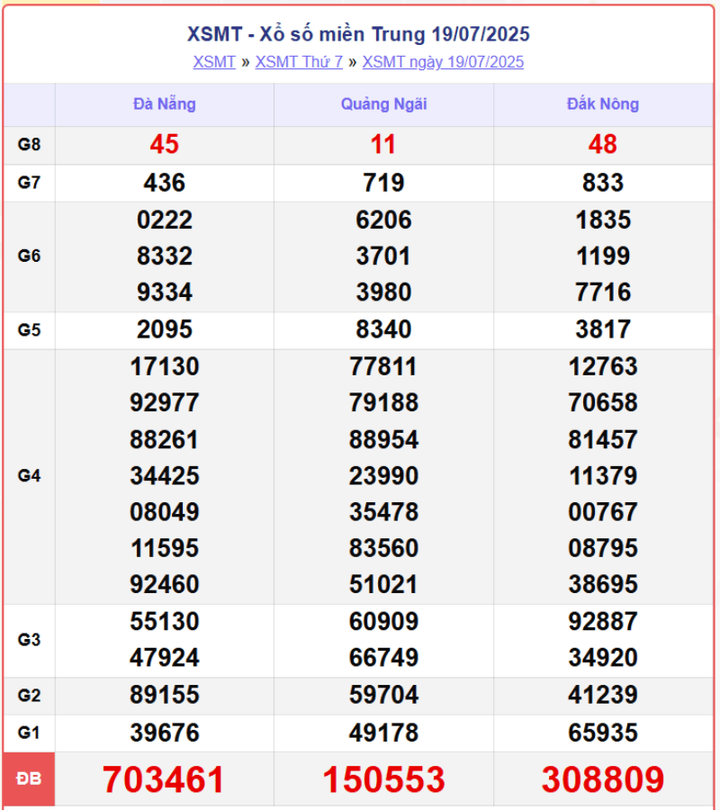This screenshot has height=810, width=720.
Task: Open the XSMT ngày 19/07/2025 link
Action: (x=443, y=62)
